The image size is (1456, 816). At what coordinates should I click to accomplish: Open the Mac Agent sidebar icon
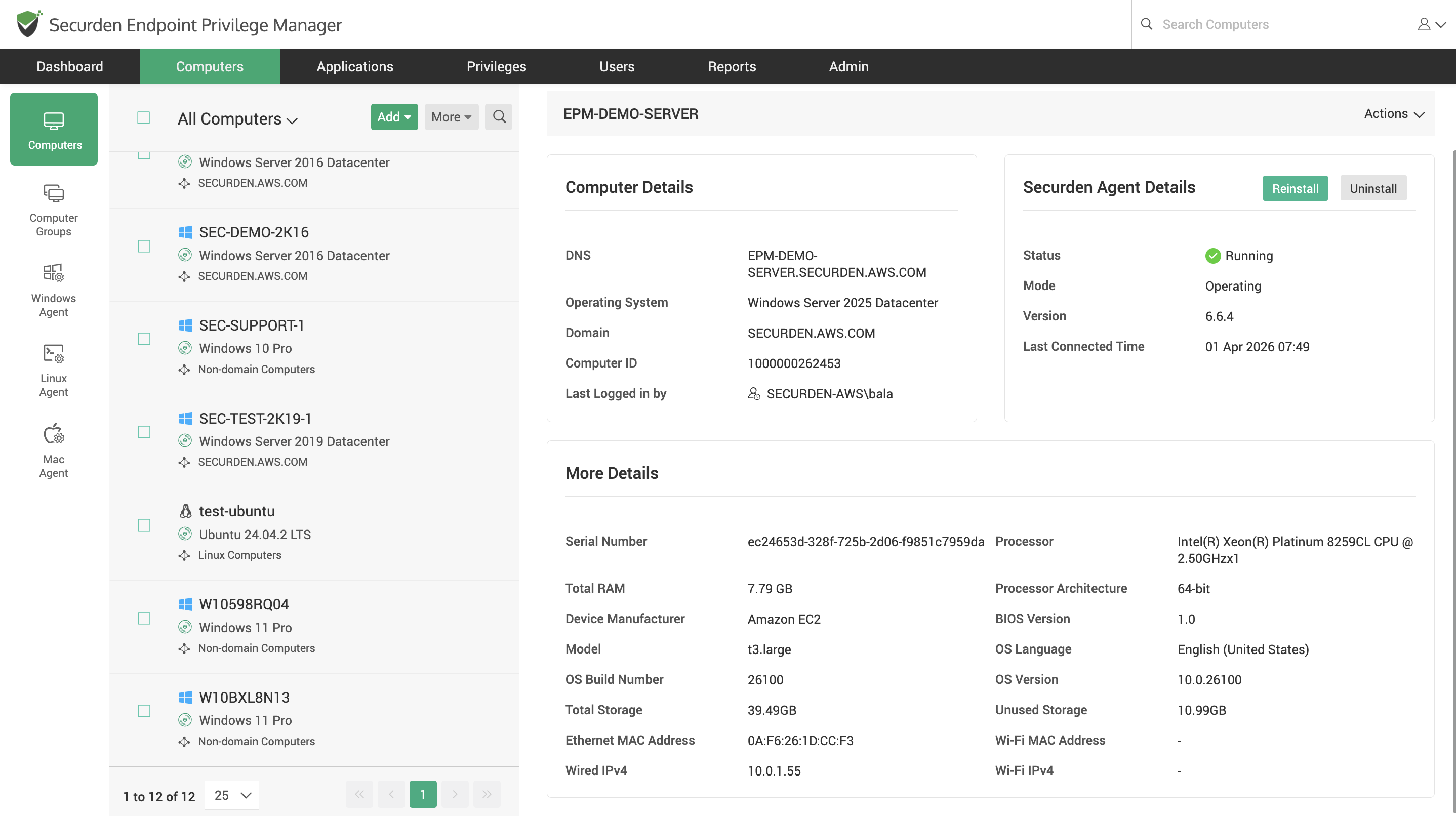tap(54, 450)
